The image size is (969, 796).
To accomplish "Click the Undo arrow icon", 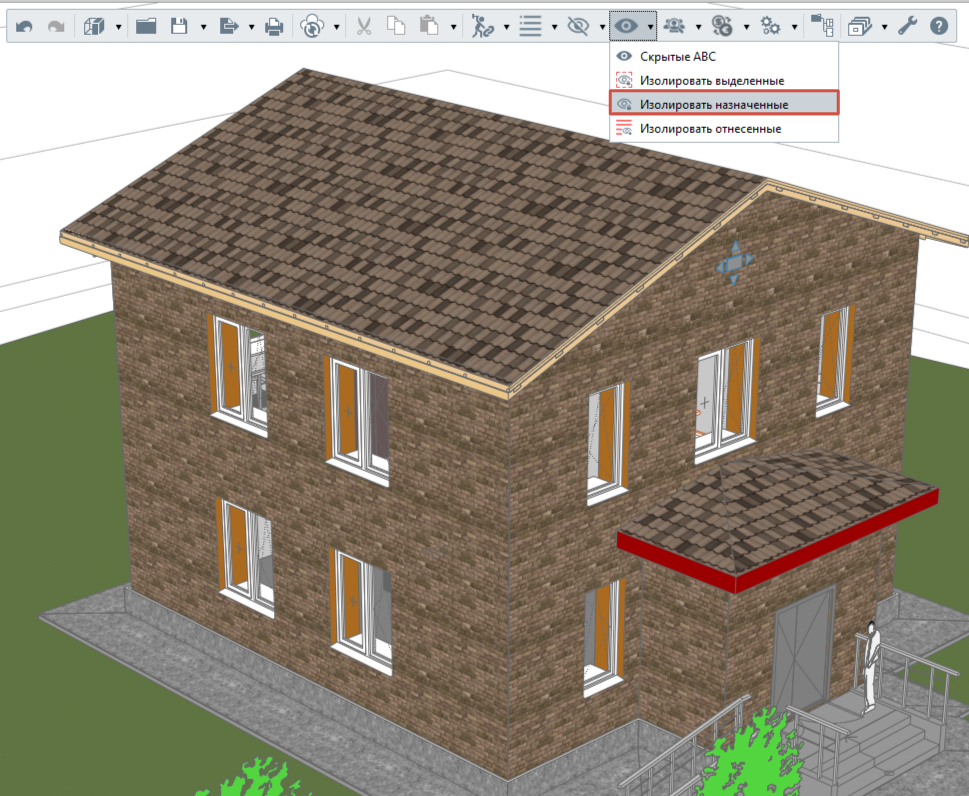I will (24, 27).
